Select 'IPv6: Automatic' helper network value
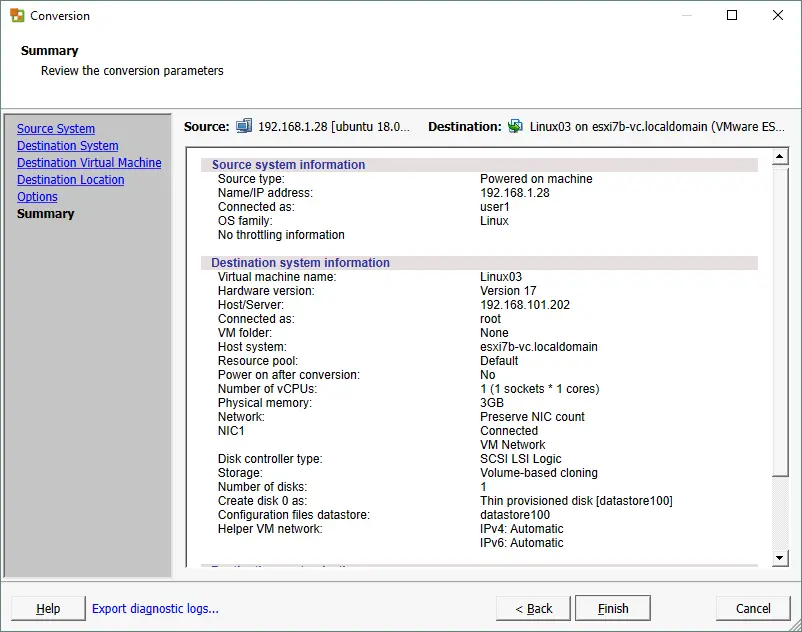Screen dimensions: 802x632 pyautogui.click(x=521, y=543)
